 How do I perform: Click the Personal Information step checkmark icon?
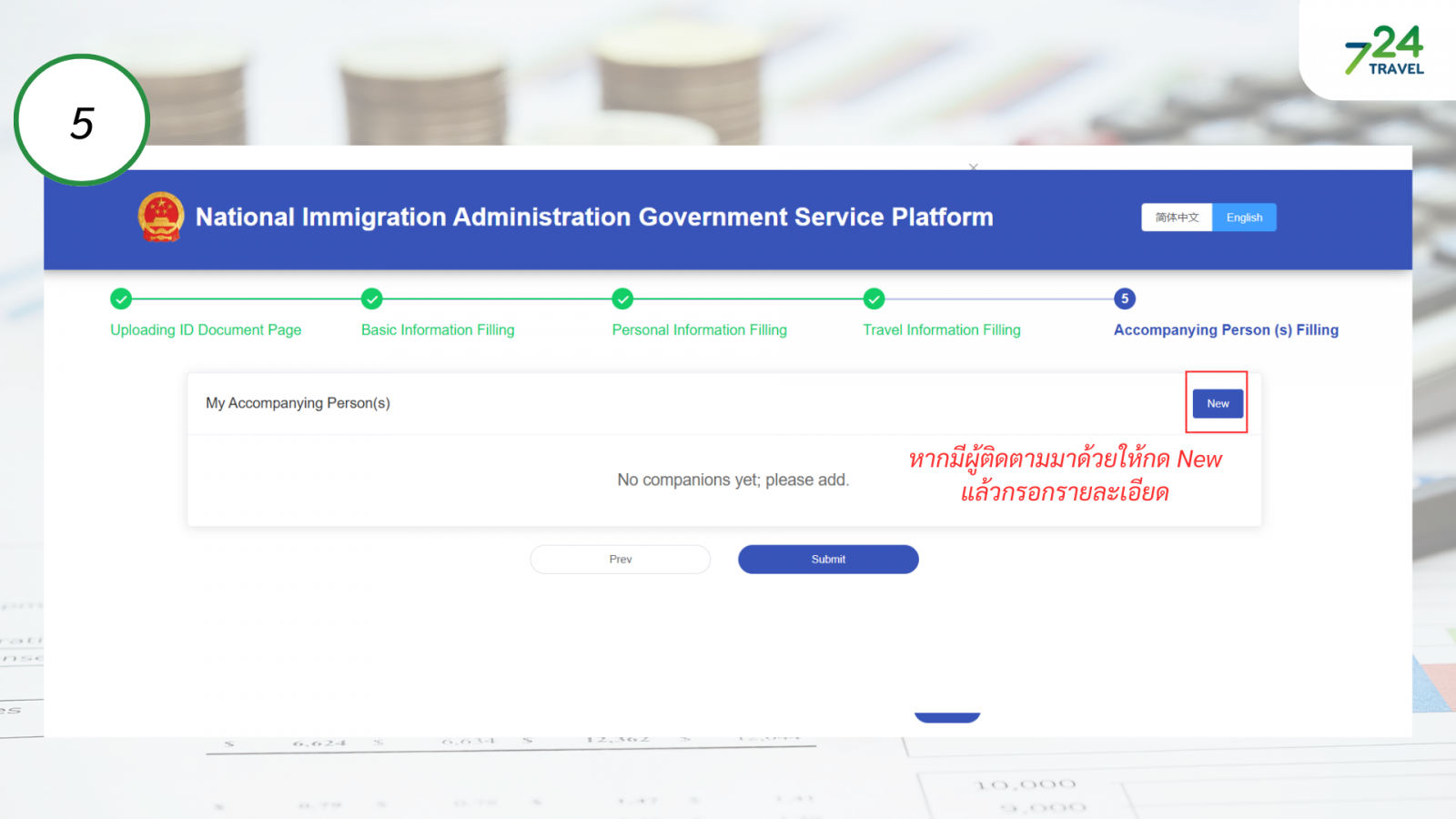click(622, 298)
